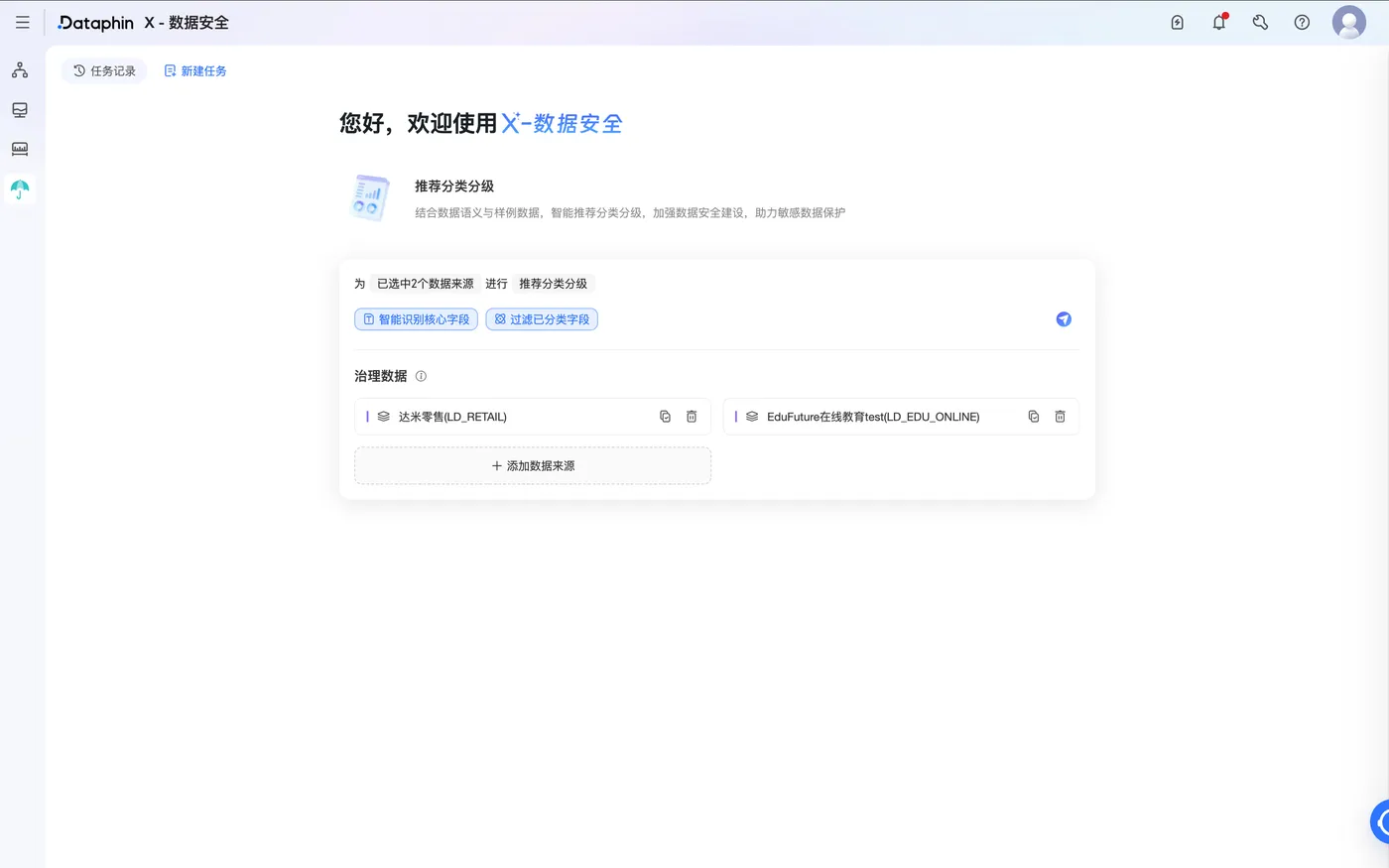Viewport: 1389px width, 868px height.
Task: Click the blue floating assistant button
Action: [1380, 821]
